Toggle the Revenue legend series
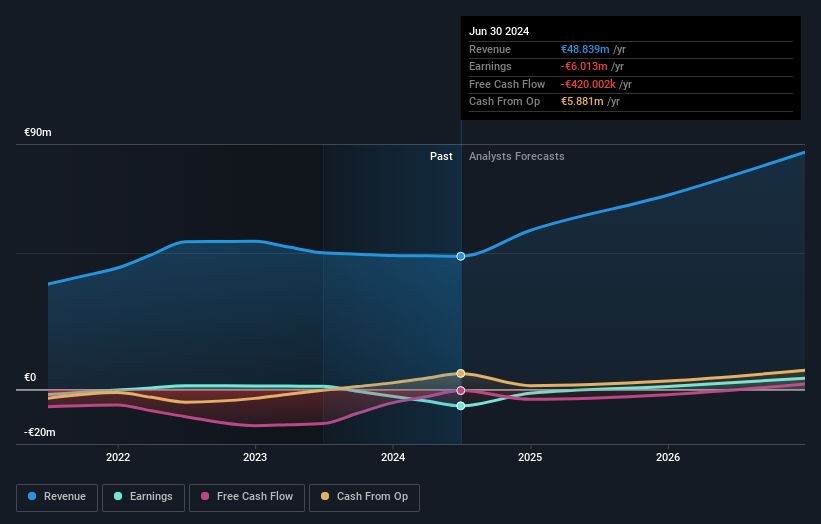Viewport: 821px width, 524px height. coord(57,497)
